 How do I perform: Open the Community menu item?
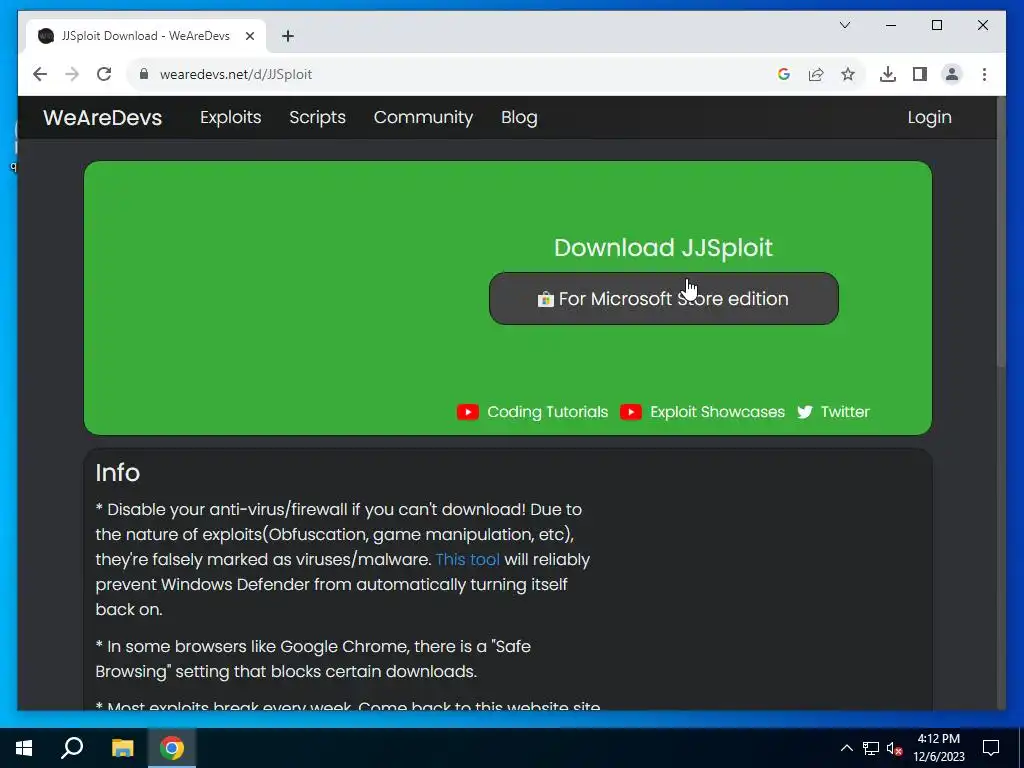[423, 118]
